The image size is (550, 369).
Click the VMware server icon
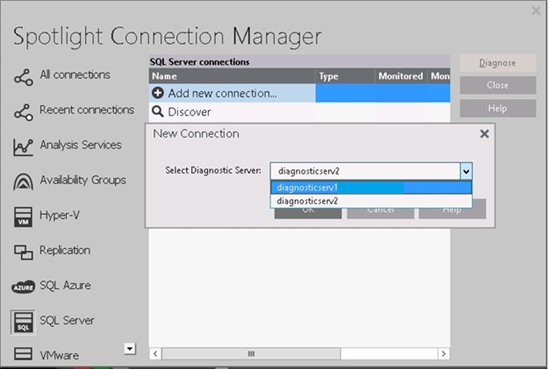pyautogui.click(x=23, y=354)
